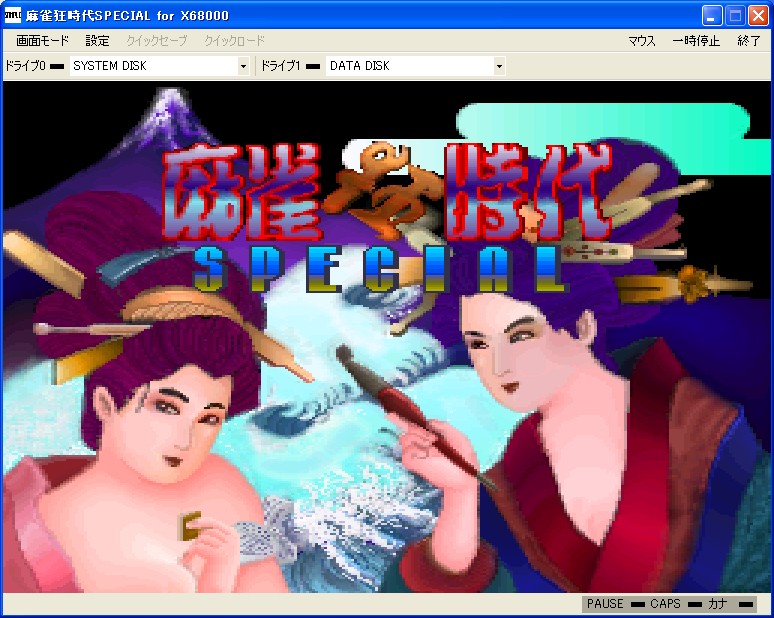The image size is (774, 618).
Task: Click the ドライブ0 label
Action: tap(25, 66)
